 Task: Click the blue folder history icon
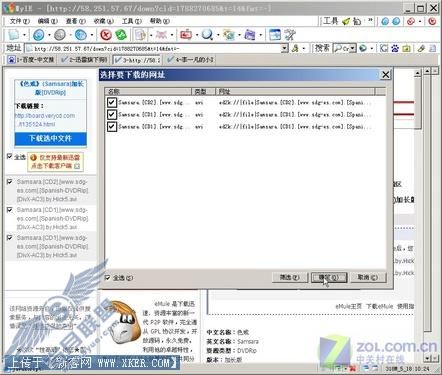click(x=250, y=34)
